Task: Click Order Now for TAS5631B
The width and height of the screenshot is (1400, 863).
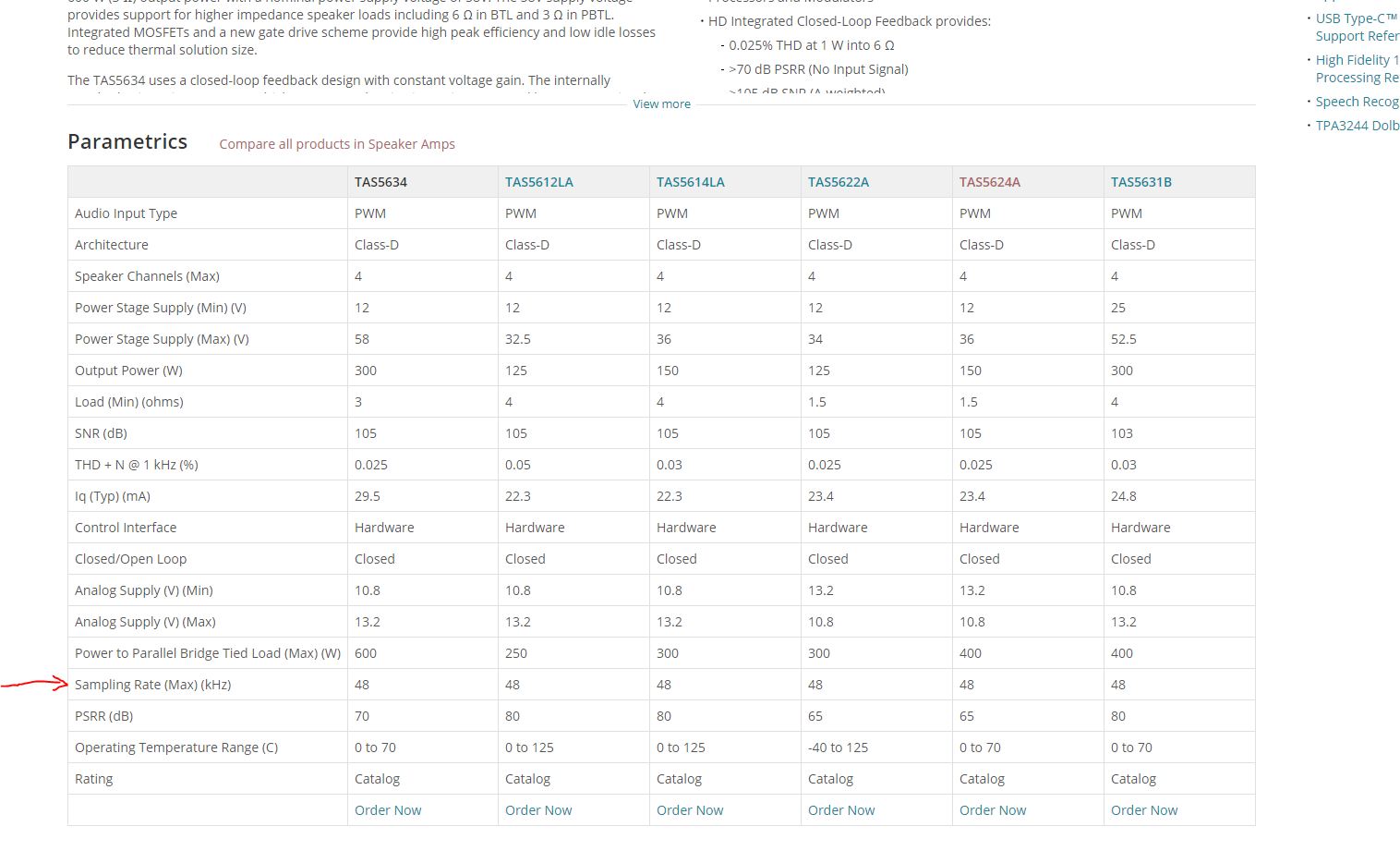Action: tap(1144, 810)
